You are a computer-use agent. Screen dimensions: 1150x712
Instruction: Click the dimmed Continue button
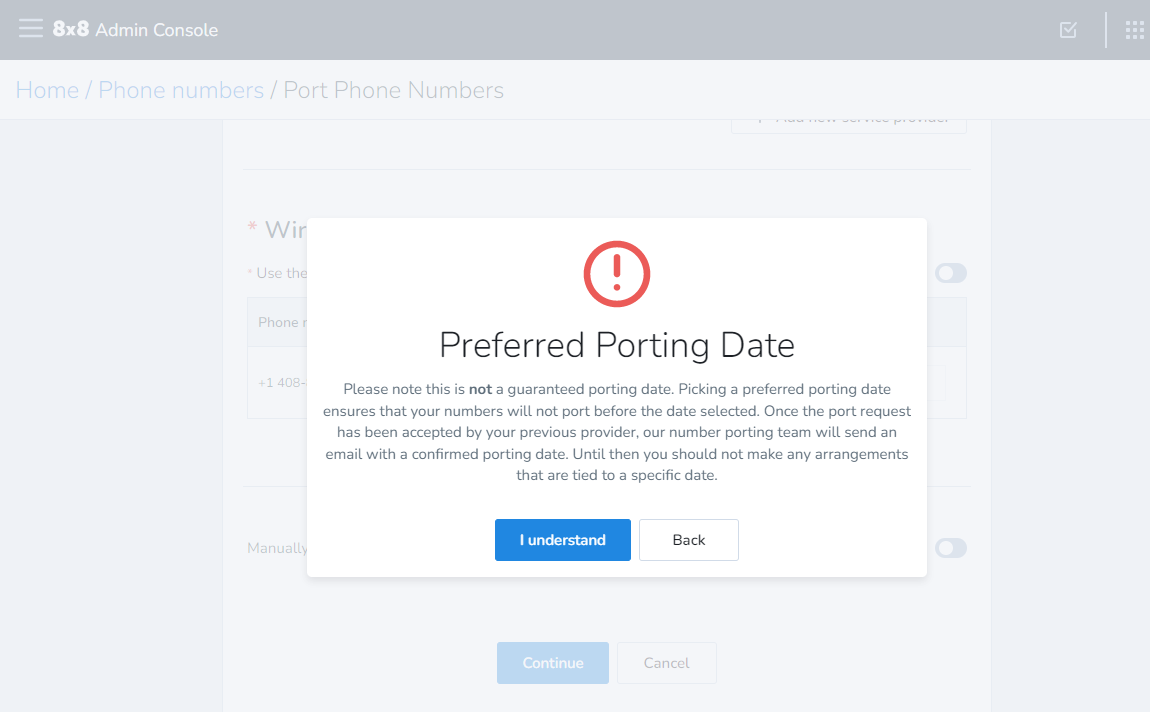(553, 663)
